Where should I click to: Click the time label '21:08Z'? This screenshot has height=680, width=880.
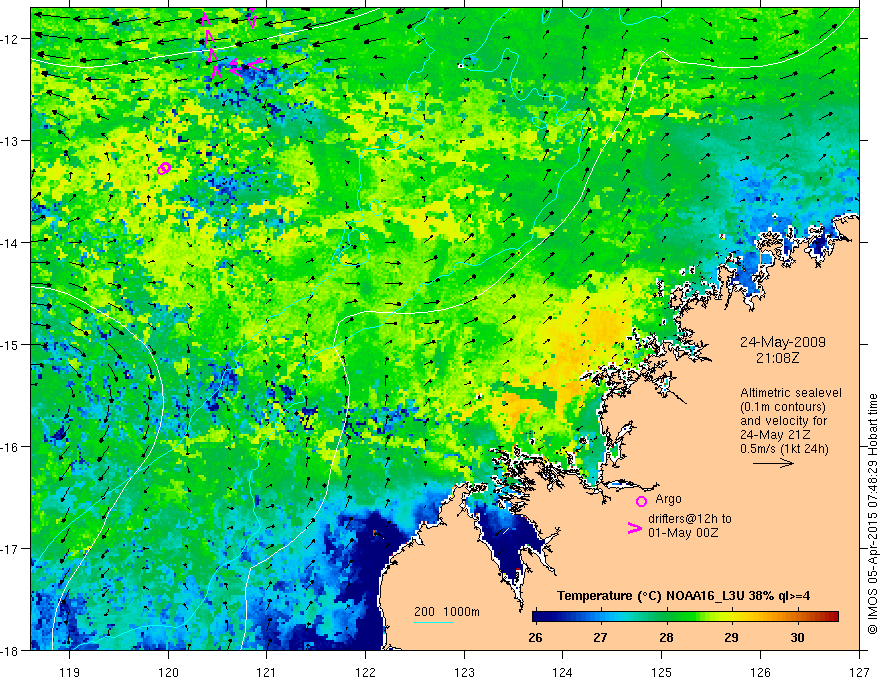click(777, 358)
